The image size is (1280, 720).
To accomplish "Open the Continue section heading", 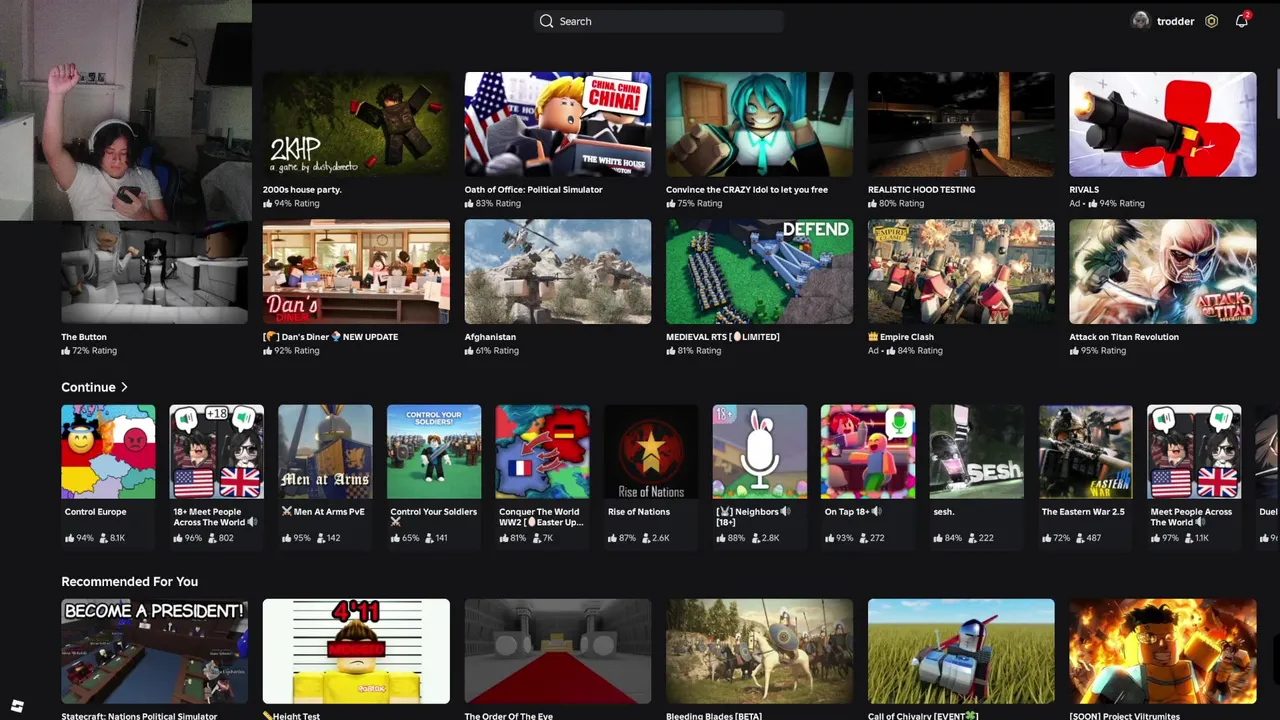I will [x=88, y=387].
